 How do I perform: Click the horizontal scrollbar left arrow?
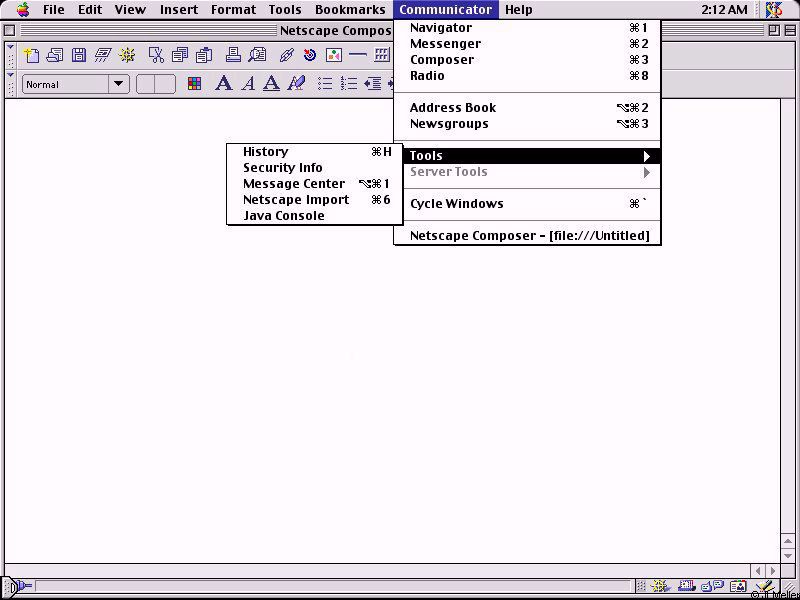click(758, 571)
